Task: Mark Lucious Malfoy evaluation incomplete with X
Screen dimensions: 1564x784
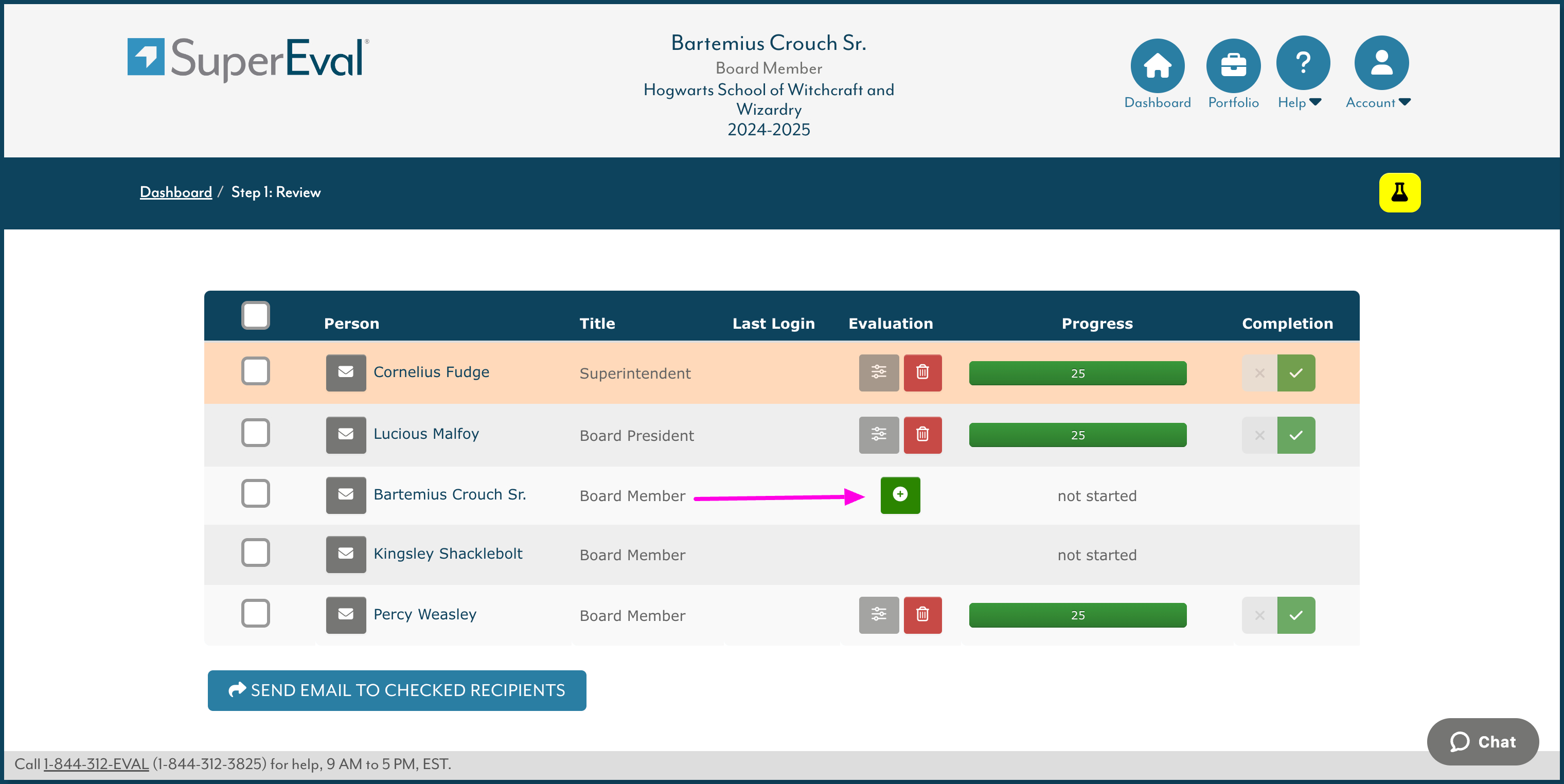Action: [1259, 435]
